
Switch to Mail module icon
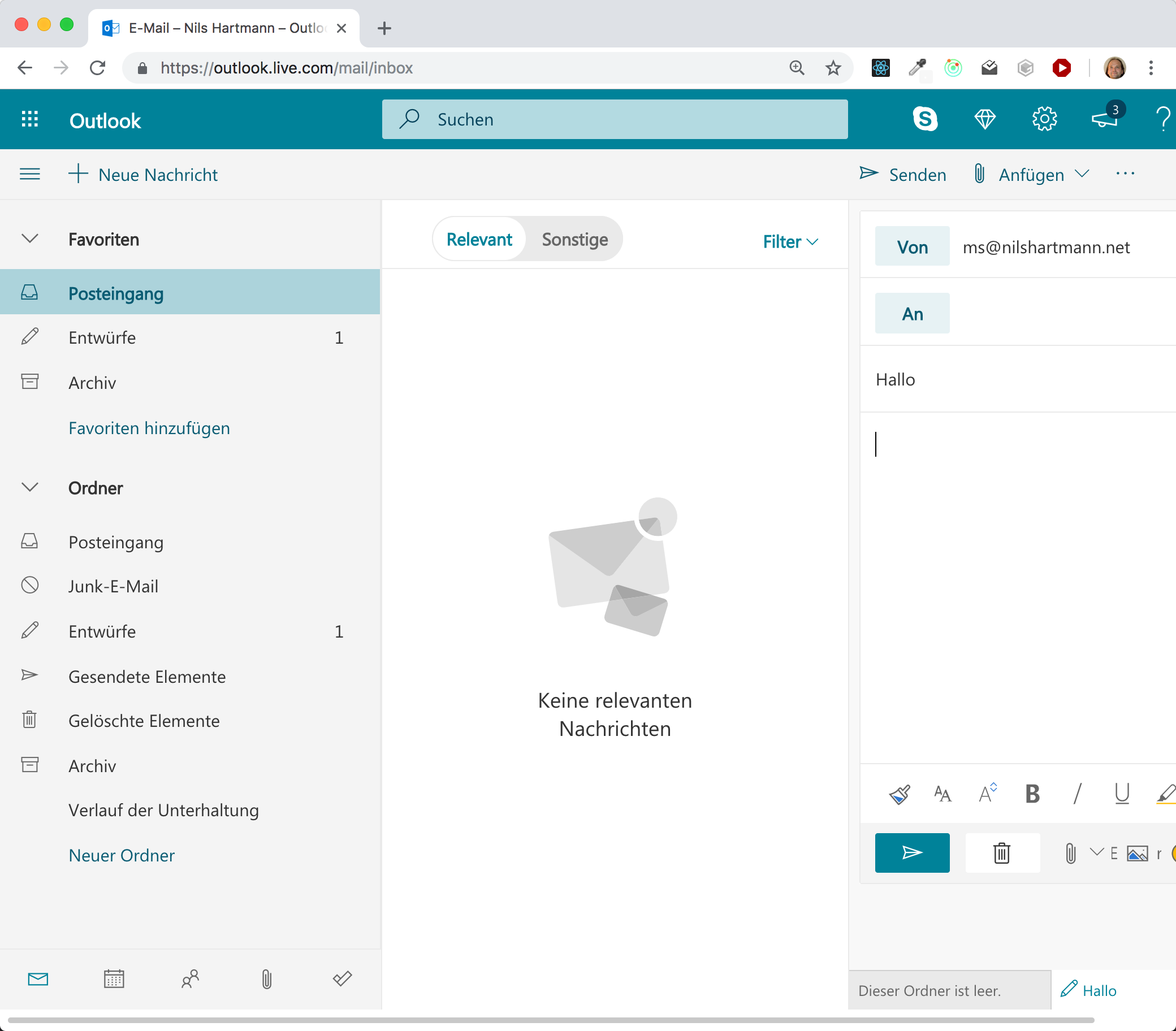coord(38,978)
